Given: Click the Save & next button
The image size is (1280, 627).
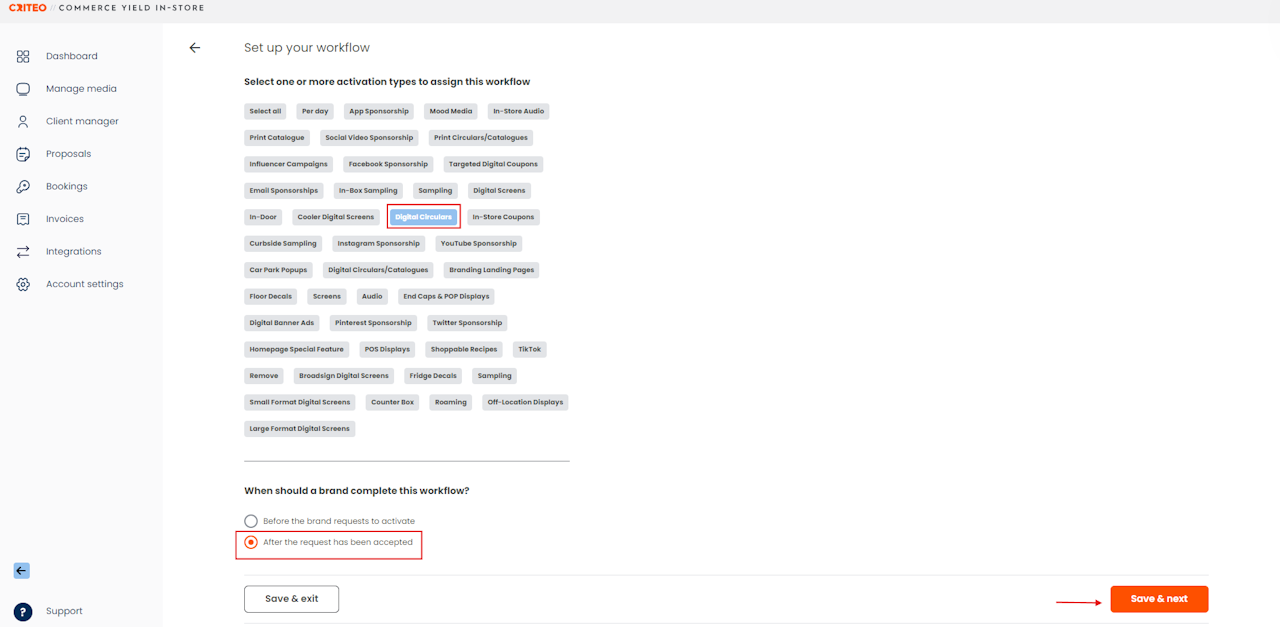Looking at the screenshot, I should point(1159,599).
